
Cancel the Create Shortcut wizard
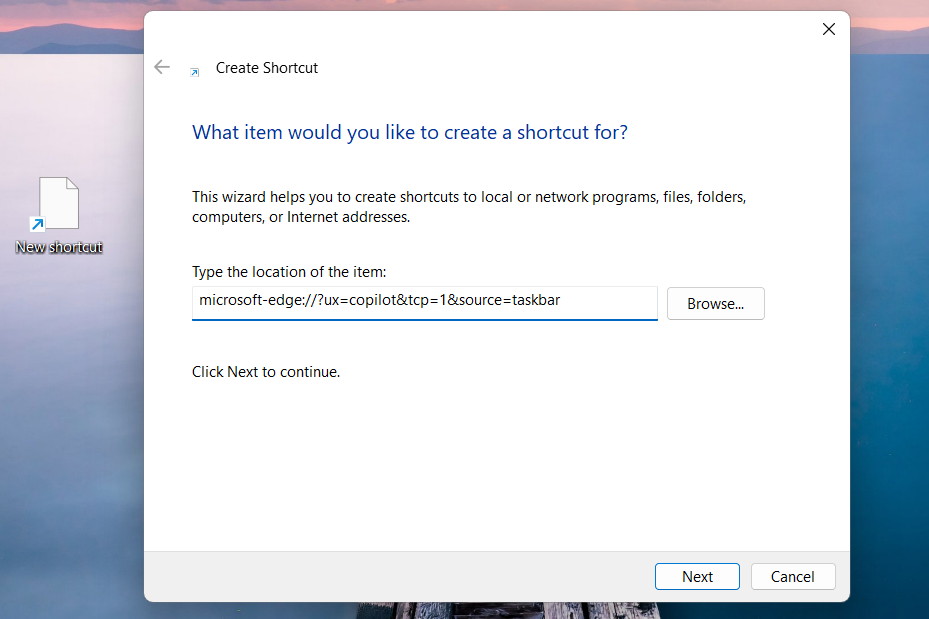tap(792, 576)
